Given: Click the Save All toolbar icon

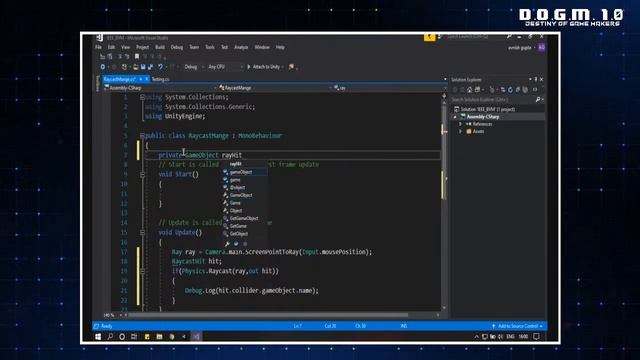Looking at the screenshot, I should (151, 67).
